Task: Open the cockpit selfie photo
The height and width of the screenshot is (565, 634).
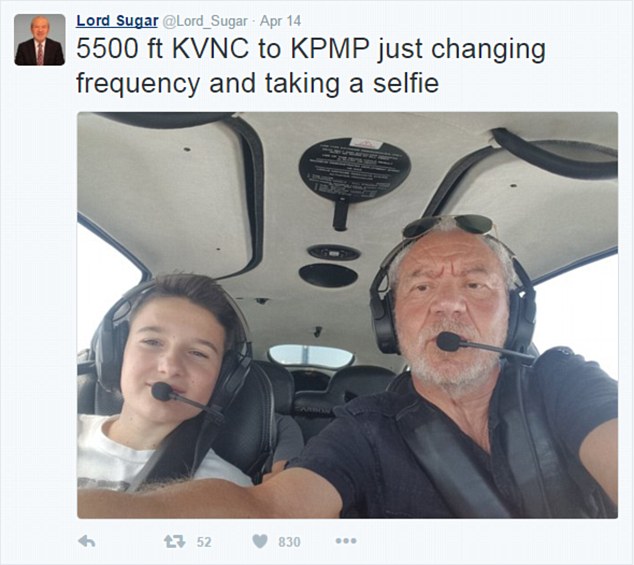Action: (x=347, y=315)
